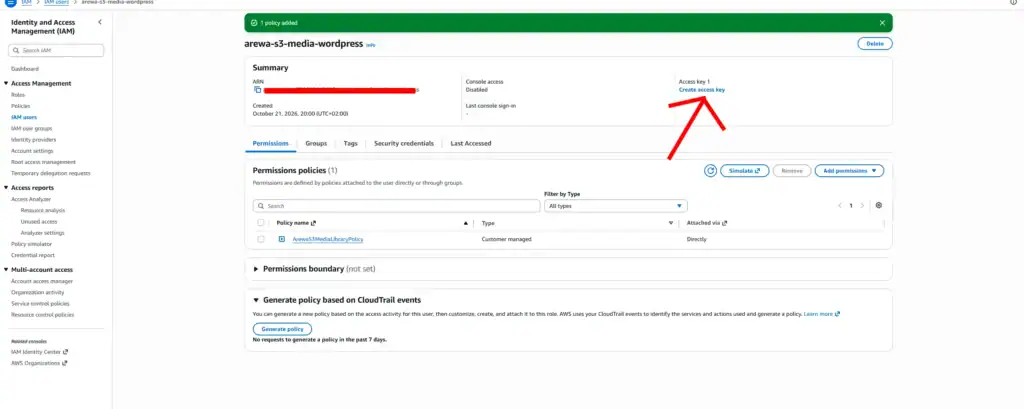Expand the ArewaS3MediaLibraryPolicy row plus icon

pos(281,239)
